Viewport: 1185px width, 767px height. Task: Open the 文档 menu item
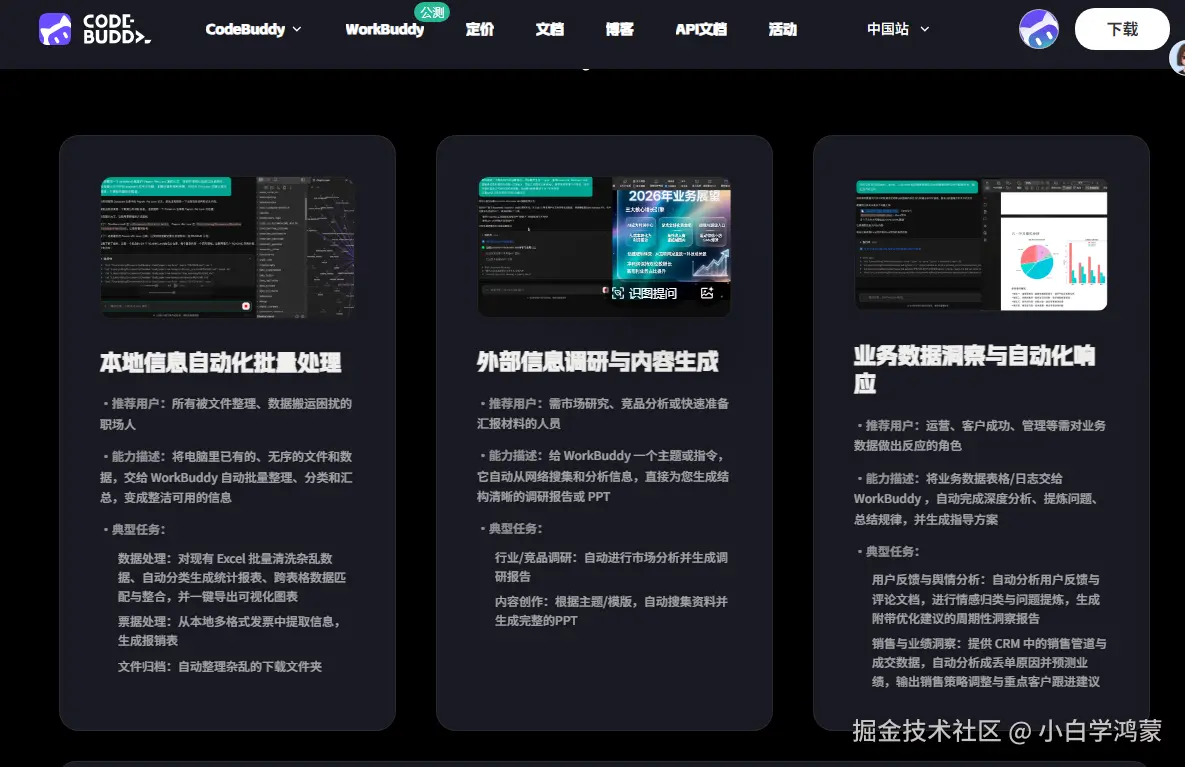[548, 30]
